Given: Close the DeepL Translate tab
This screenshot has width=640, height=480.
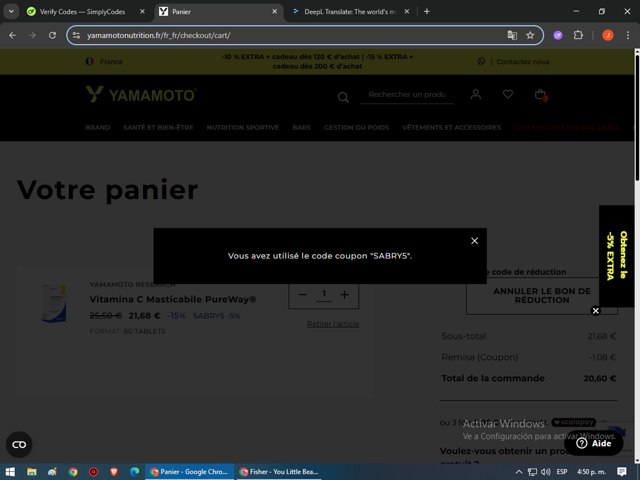Looking at the screenshot, I should pyautogui.click(x=407, y=12).
